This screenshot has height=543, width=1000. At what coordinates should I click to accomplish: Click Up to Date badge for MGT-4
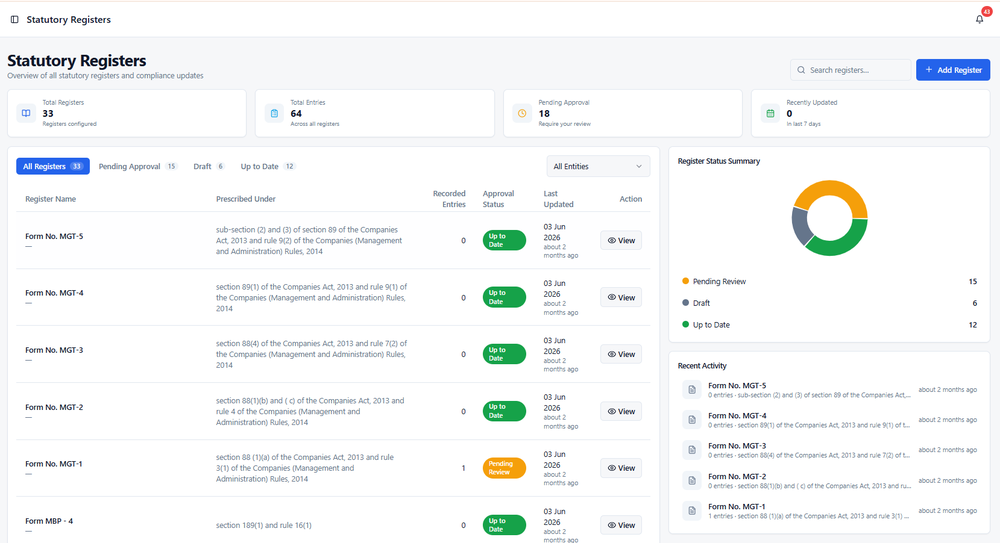pos(504,297)
